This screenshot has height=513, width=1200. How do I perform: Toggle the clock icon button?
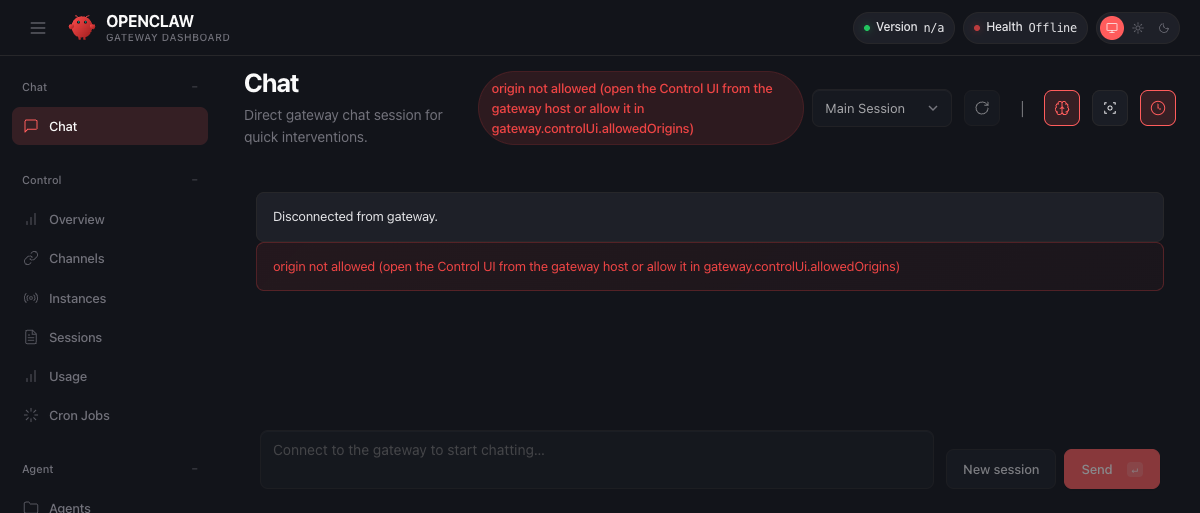coord(1158,108)
